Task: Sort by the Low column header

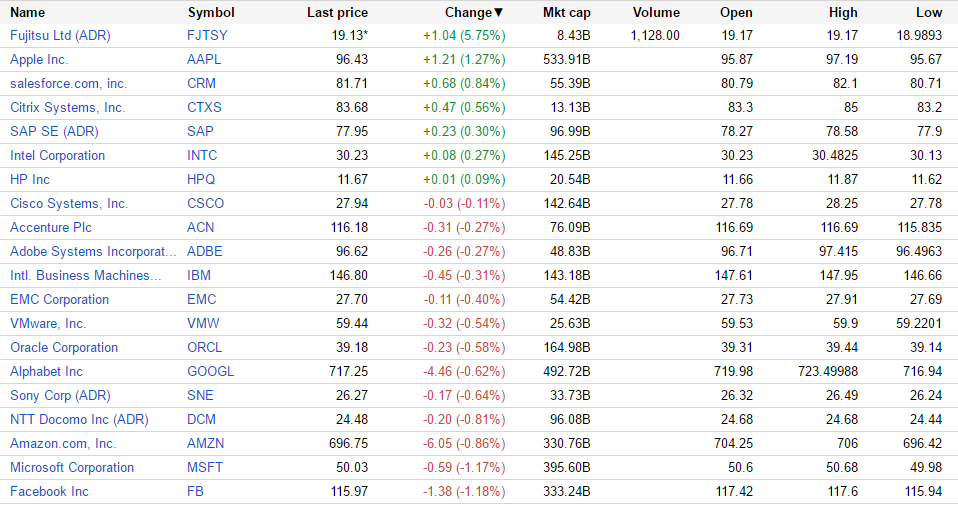Action: (929, 12)
